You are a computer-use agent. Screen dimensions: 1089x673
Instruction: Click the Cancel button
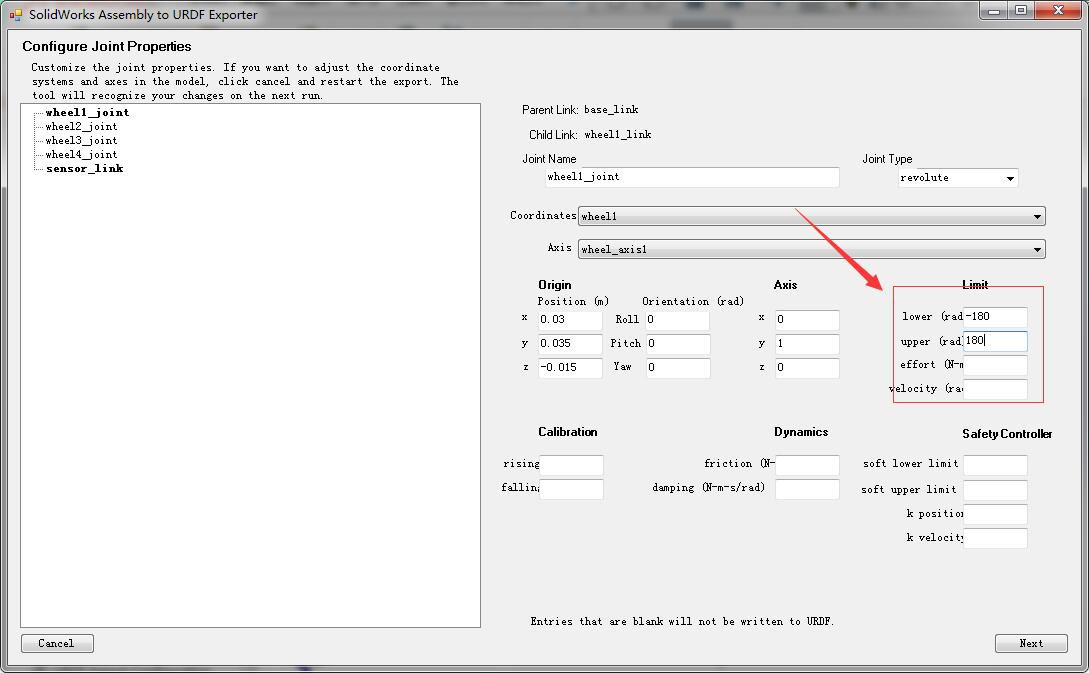point(57,643)
